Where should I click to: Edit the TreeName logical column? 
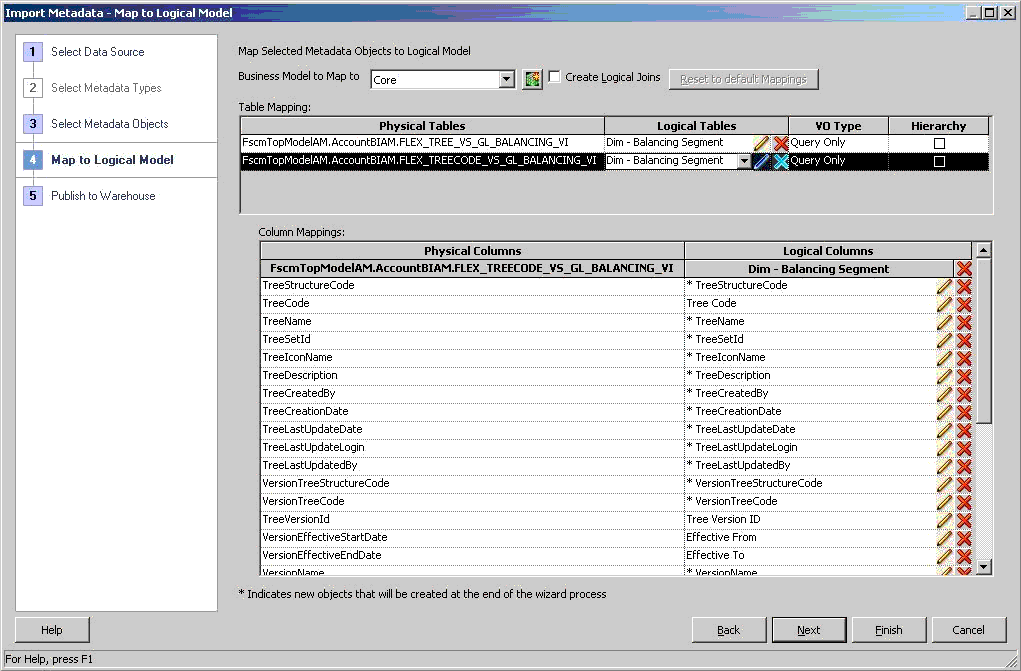pyautogui.click(x=944, y=322)
